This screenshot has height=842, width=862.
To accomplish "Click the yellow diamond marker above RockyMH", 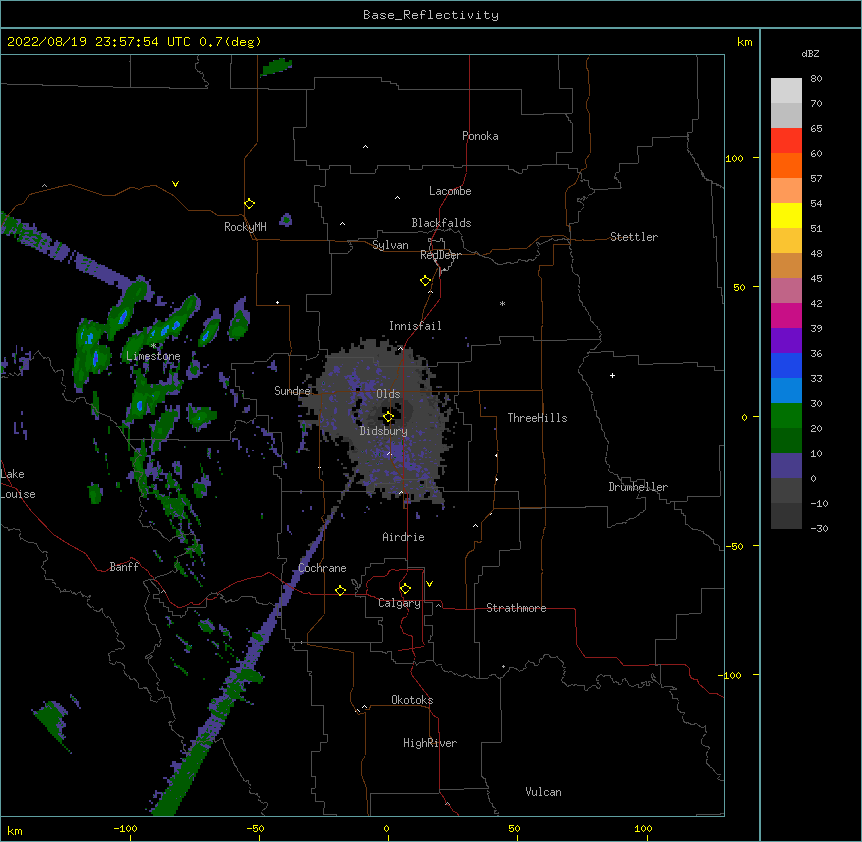I will coord(249,204).
